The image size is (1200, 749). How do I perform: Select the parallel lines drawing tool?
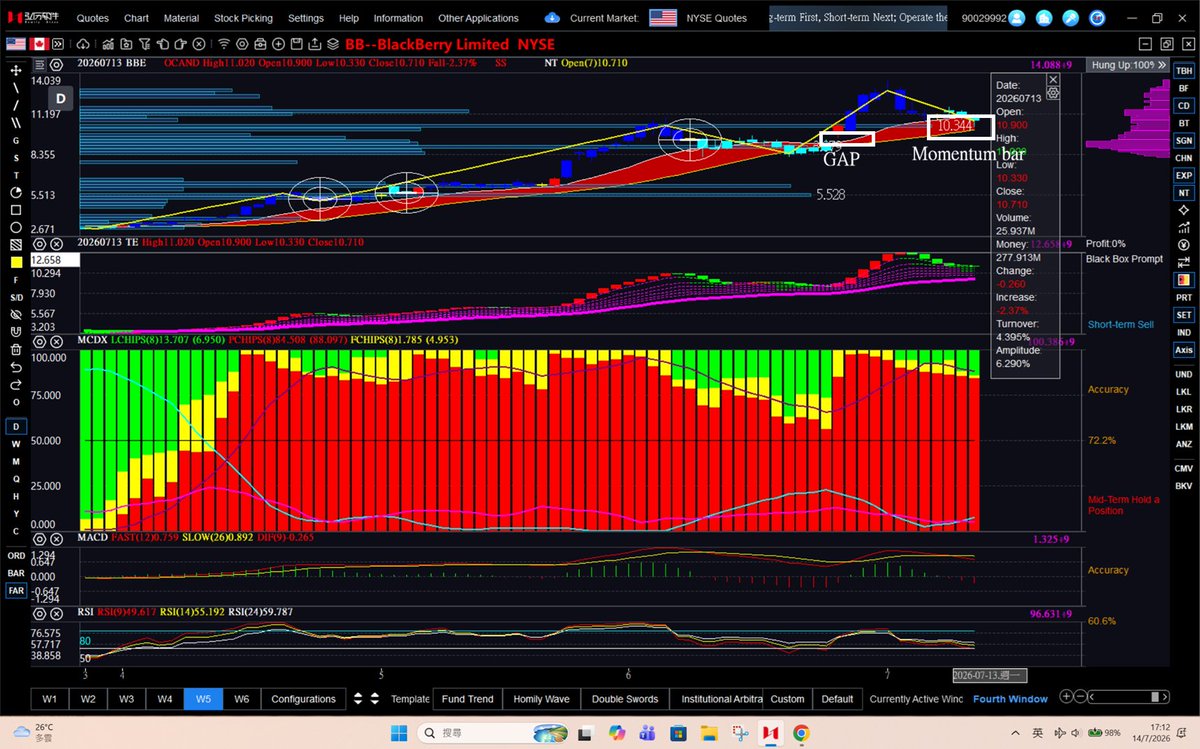coord(16,123)
